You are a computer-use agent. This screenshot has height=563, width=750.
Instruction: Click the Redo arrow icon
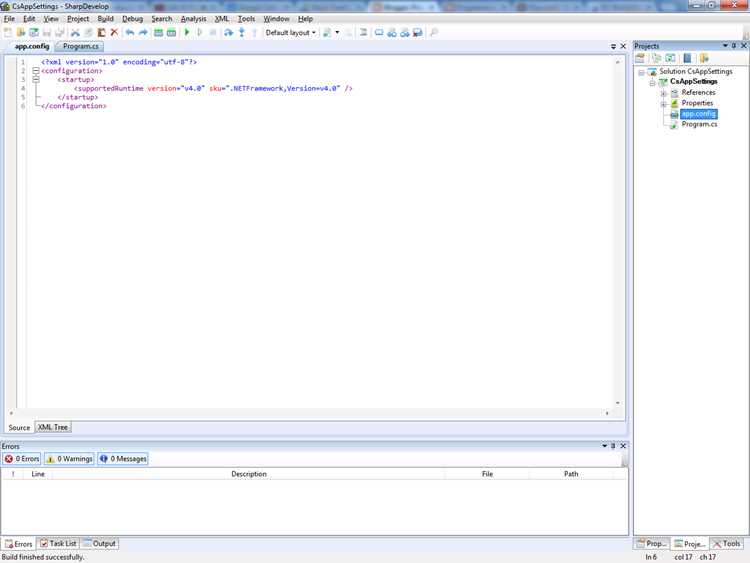[x=143, y=33]
